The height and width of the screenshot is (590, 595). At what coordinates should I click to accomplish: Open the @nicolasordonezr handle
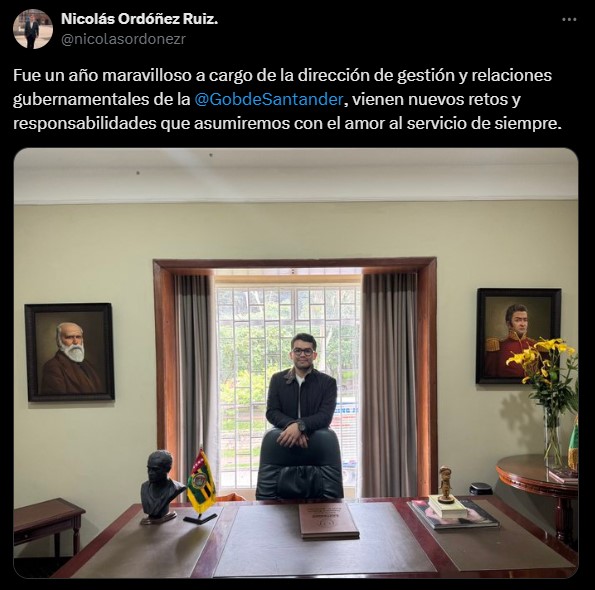[x=123, y=39]
